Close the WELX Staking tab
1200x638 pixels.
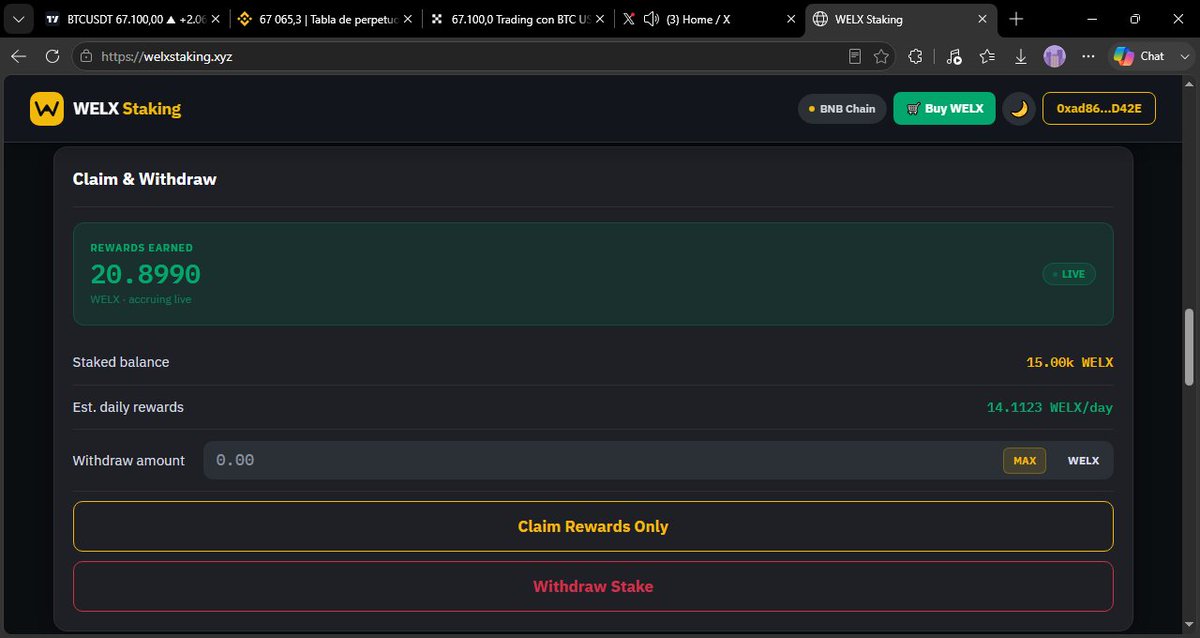(x=982, y=19)
